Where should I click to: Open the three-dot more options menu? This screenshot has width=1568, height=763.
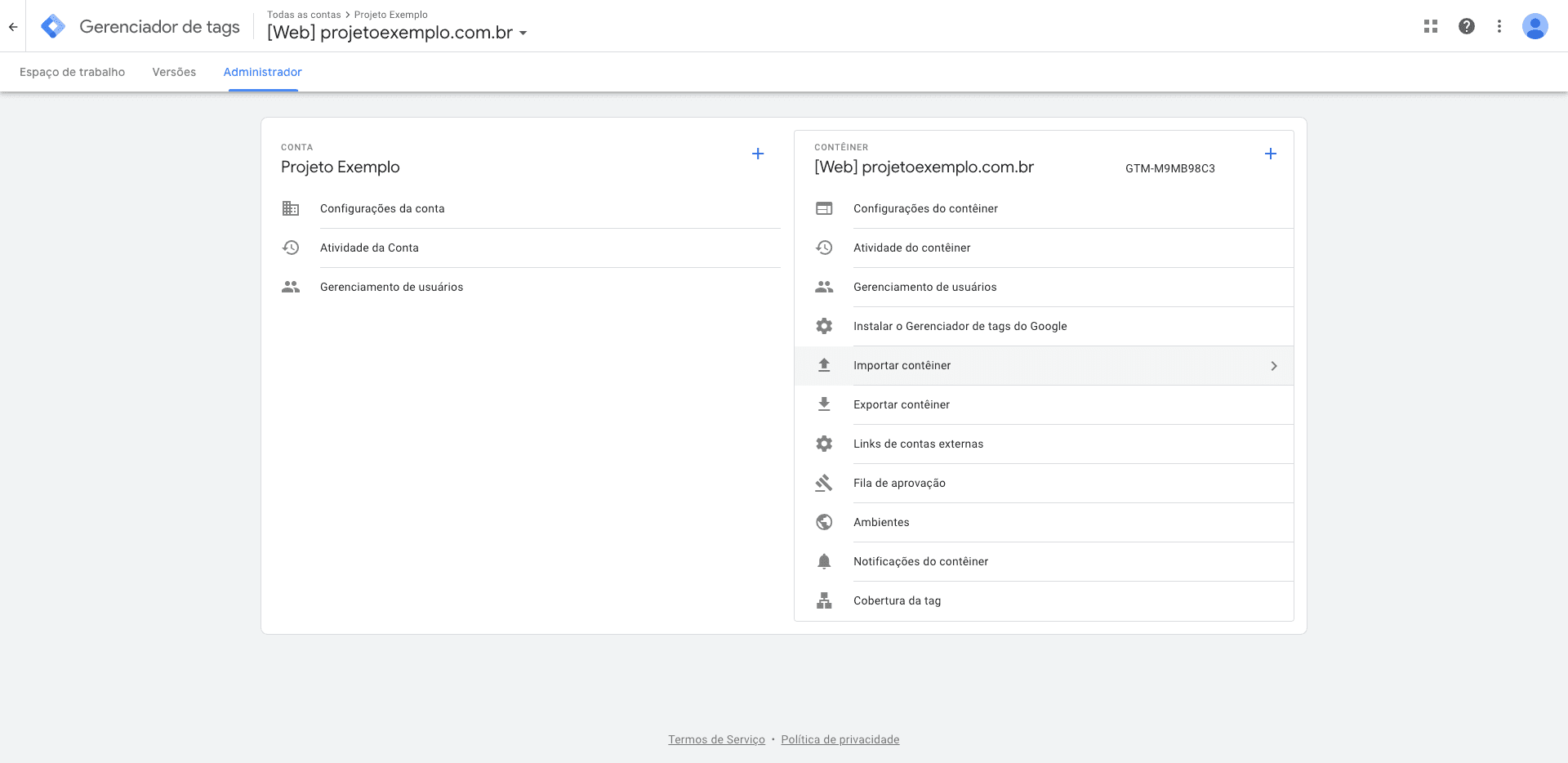coord(1499,26)
